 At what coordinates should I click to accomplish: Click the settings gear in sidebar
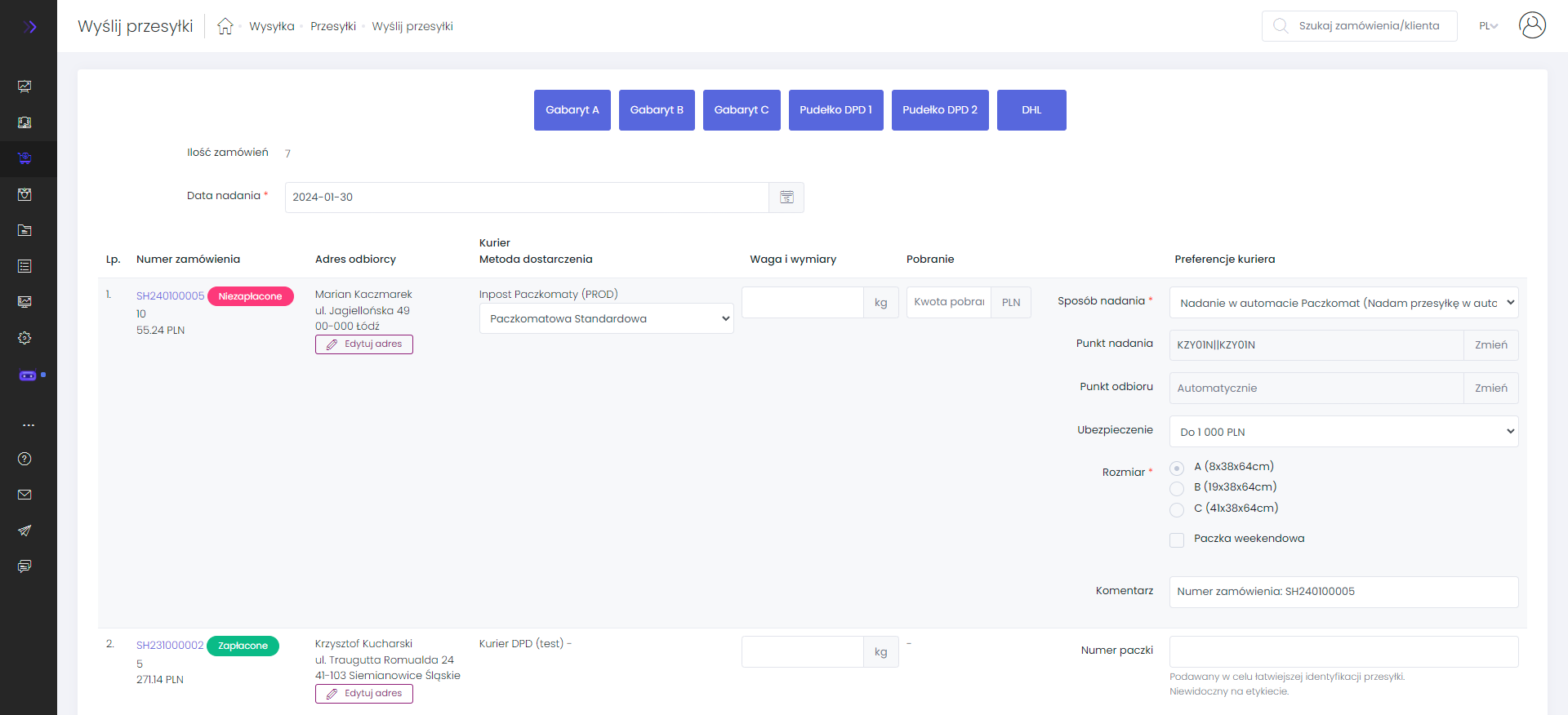pyautogui.click(x=24, y=338)
